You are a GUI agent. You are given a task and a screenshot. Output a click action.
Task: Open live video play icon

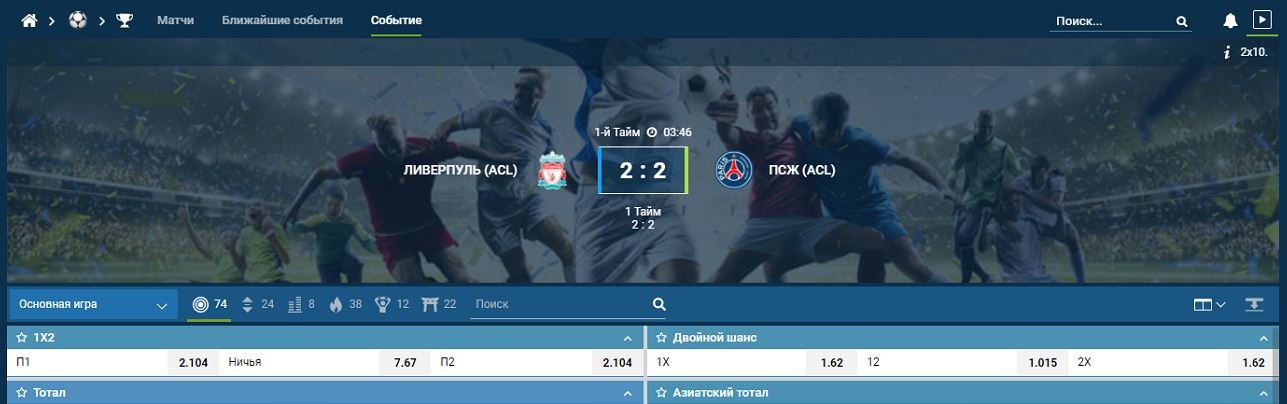(x=1262, y=19)
